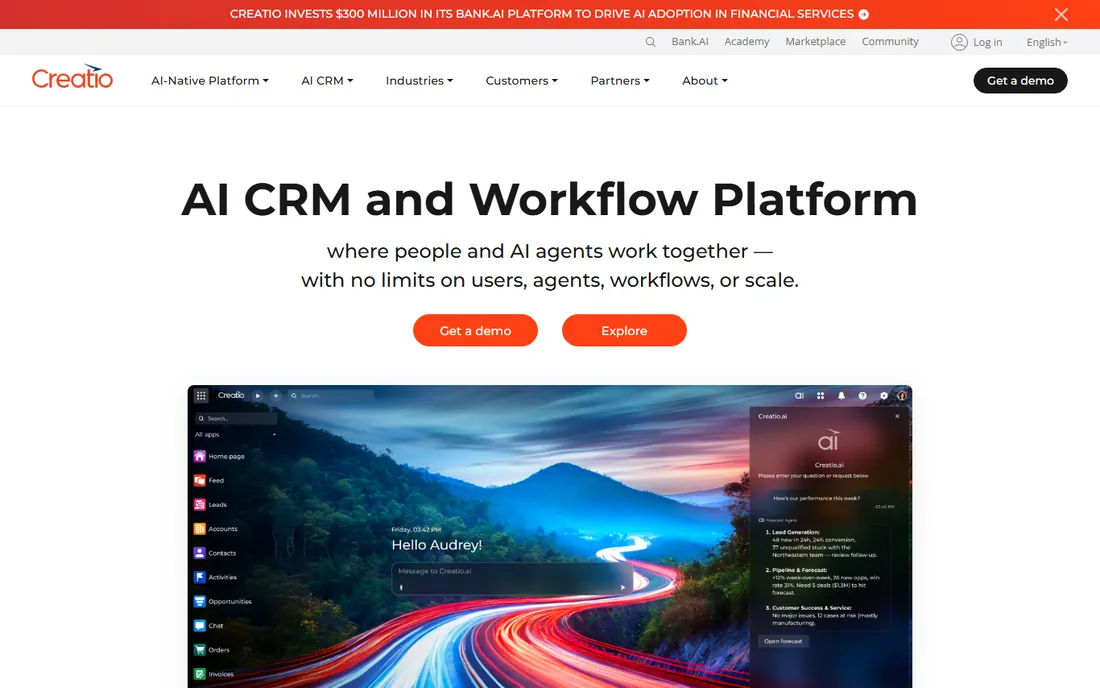Dismiss the red announcement banner with X
This screenshot has width=1100, height=688.
(1061, 14)
